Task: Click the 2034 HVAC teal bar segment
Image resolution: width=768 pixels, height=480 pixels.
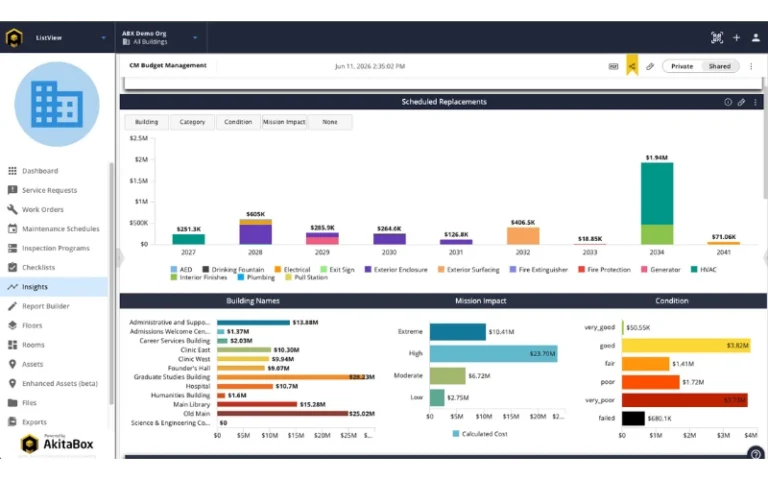Action: click(657, 194)
